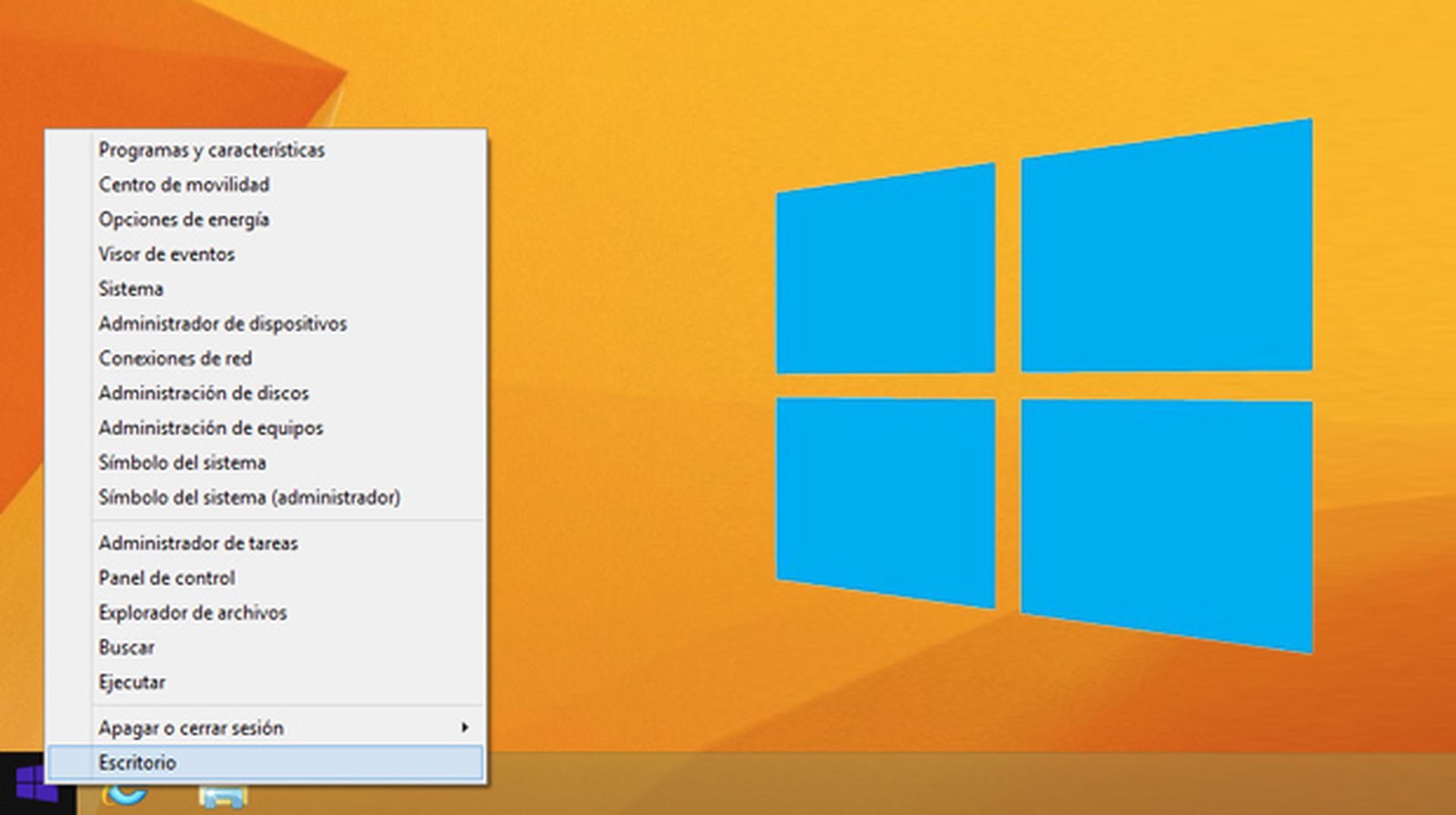The image size is (1456, 815).
Task: Open Programas y características
Action: 213,149
